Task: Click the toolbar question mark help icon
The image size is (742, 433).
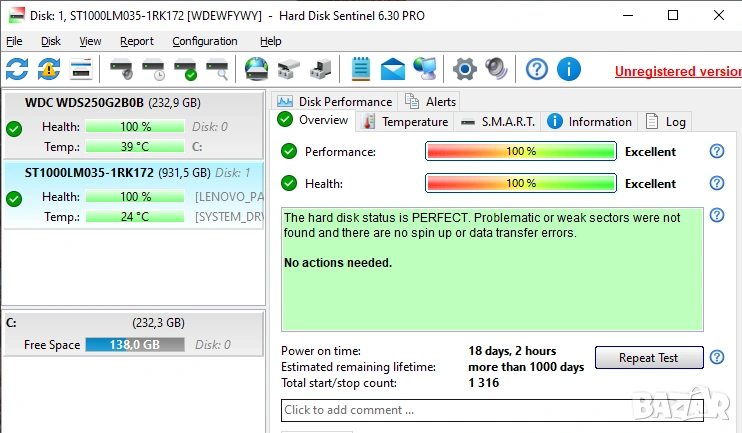Action: click(537, 69)
